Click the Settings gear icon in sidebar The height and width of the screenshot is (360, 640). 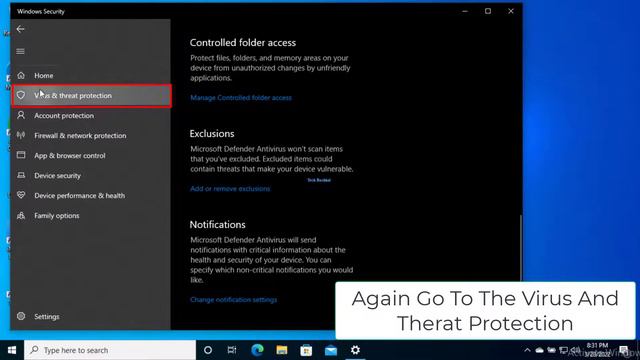coord(21,316)
